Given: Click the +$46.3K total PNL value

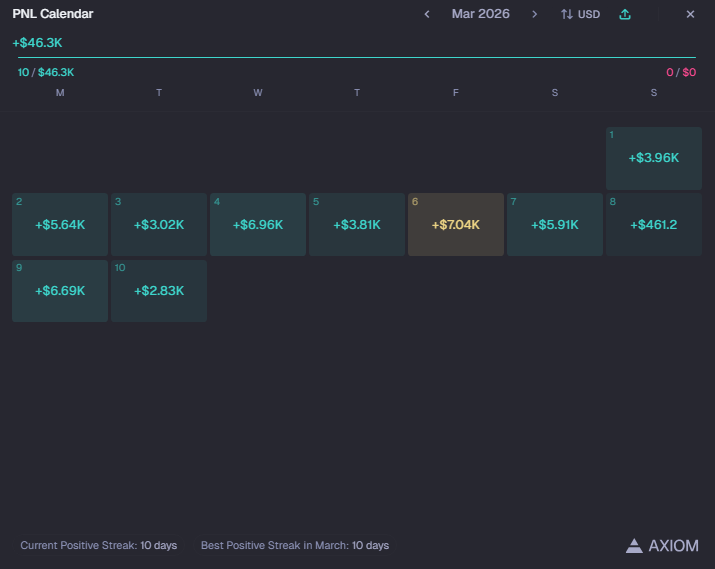Looking at the screenshot, I should (37, 43).
